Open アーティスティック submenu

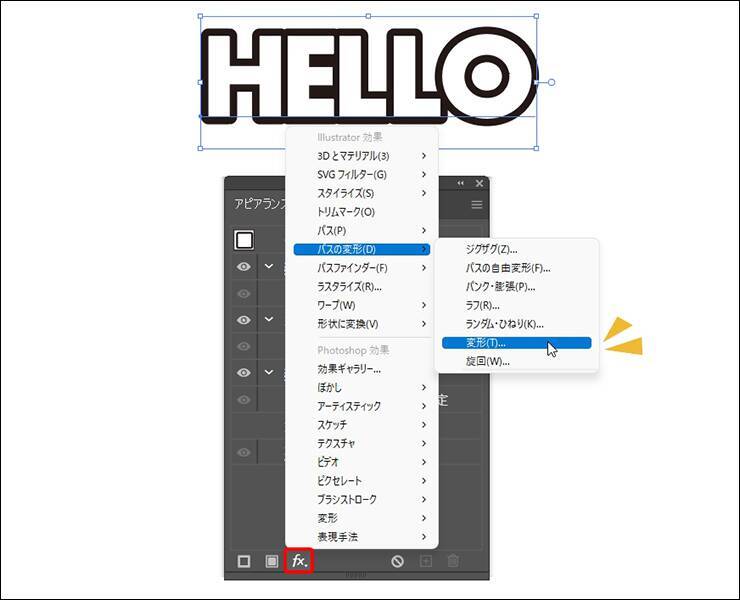point(362,406)
